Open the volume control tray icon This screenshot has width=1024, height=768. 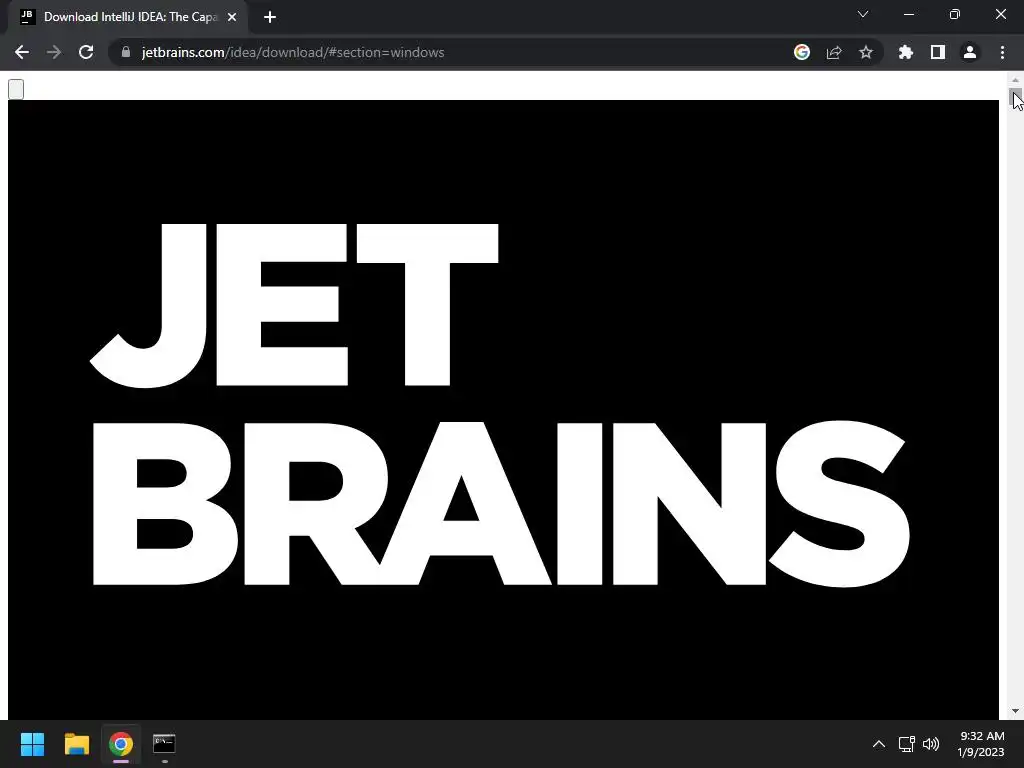[x=931, y=744]
